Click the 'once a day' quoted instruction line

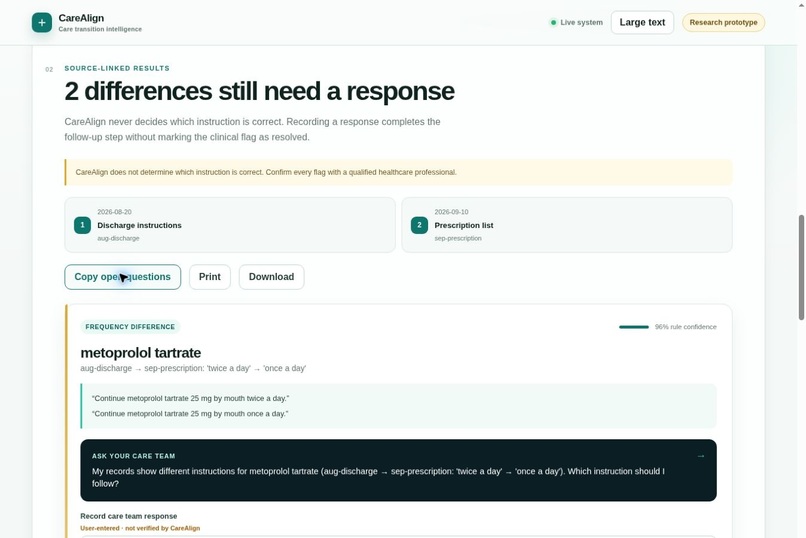(x=190, y=414)
